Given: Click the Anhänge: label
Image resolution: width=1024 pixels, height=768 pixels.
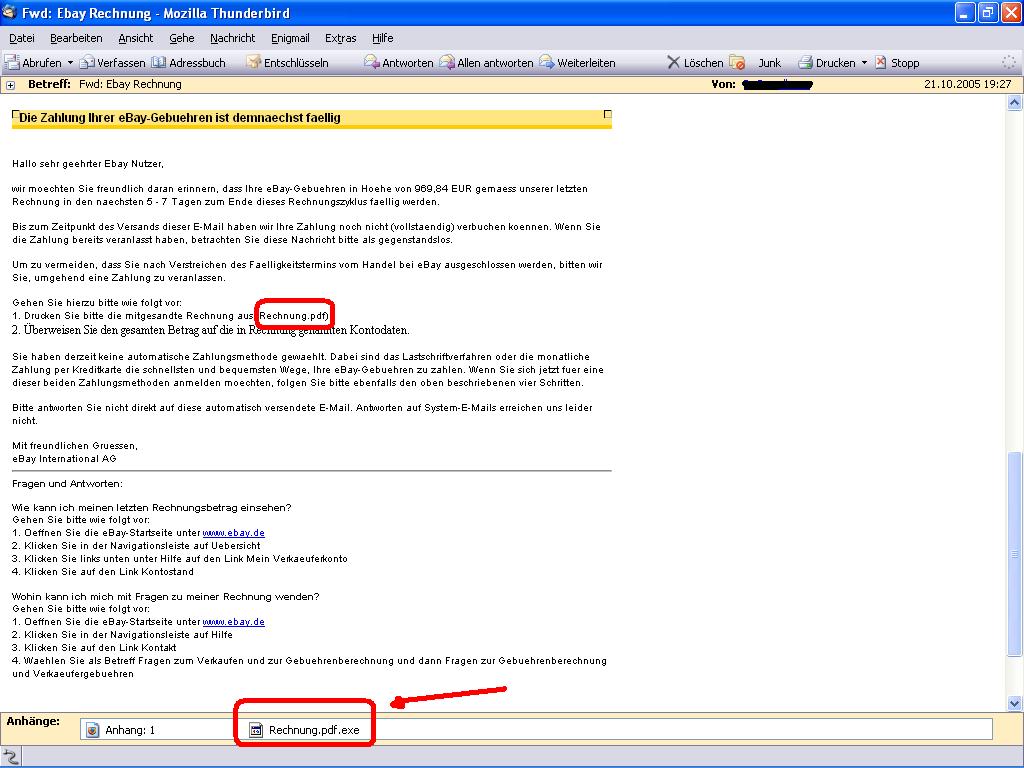Looking at the screenshot, I should click(33, 721).
